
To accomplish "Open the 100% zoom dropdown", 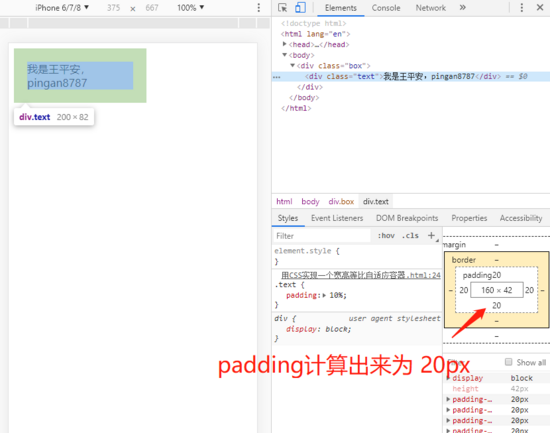I will click(x=190, y=8).
